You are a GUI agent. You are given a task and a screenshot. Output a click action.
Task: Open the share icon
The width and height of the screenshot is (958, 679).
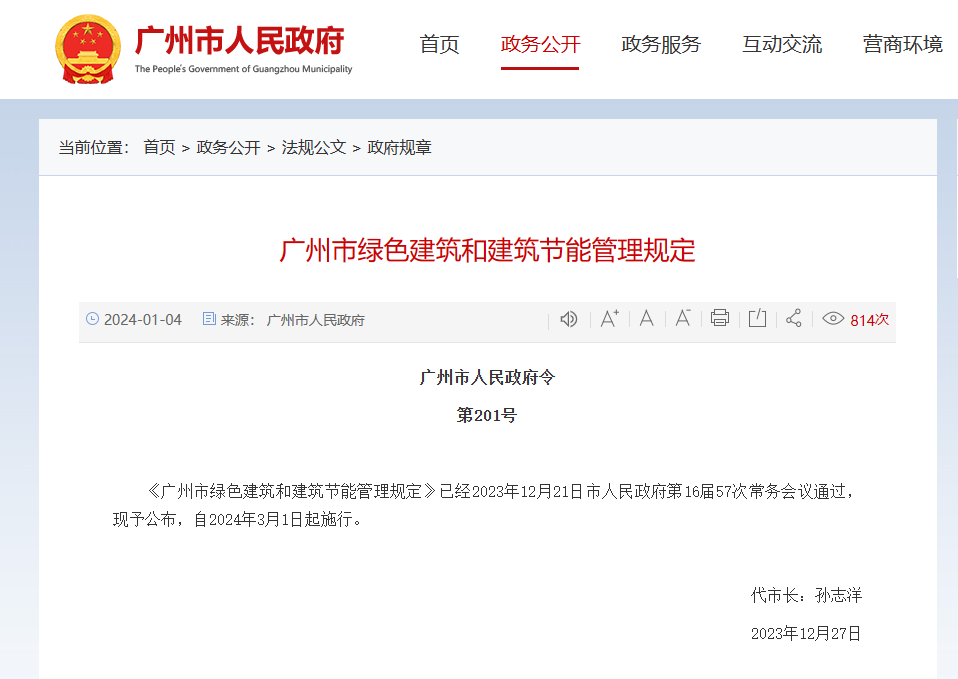794,318
